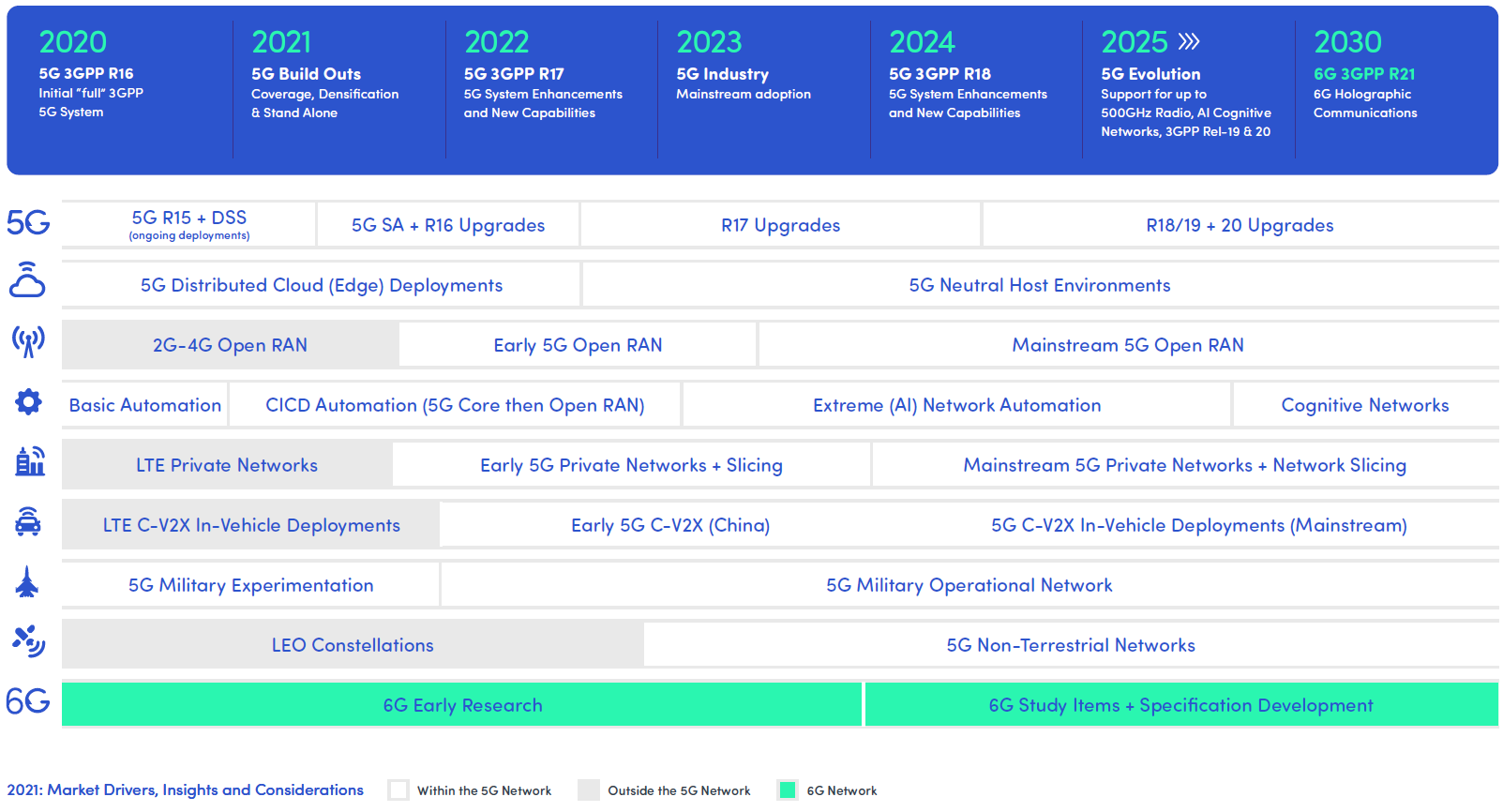
Task: Select the 2020 timeline year heading
Action: pos(73,42)
